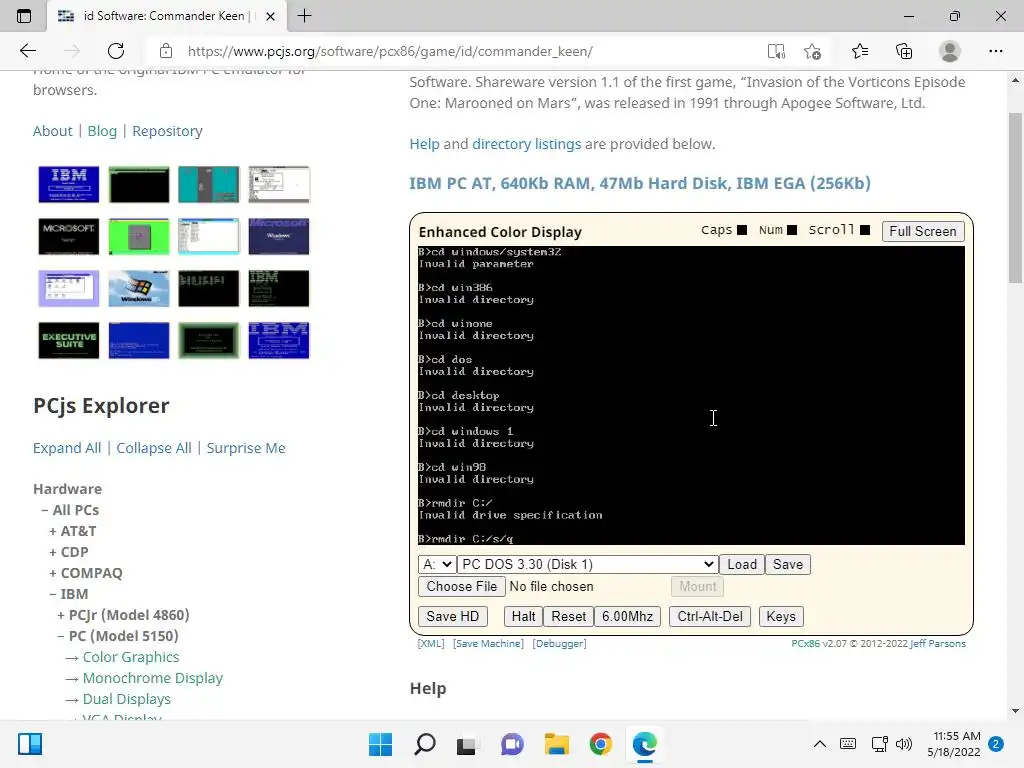Click the Save disk button

(788, 564)
